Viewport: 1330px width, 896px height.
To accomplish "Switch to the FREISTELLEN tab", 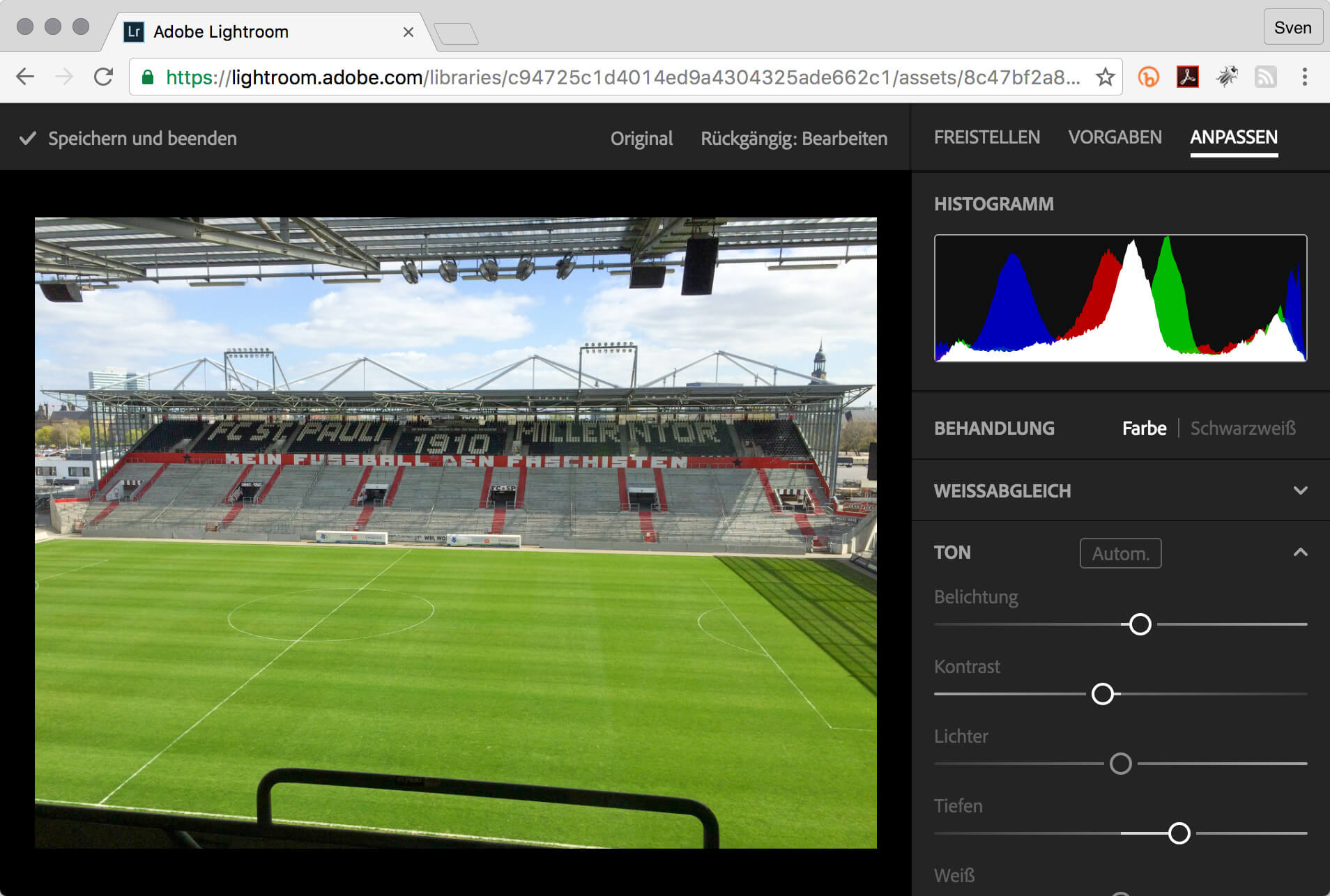I will (987, 137).
